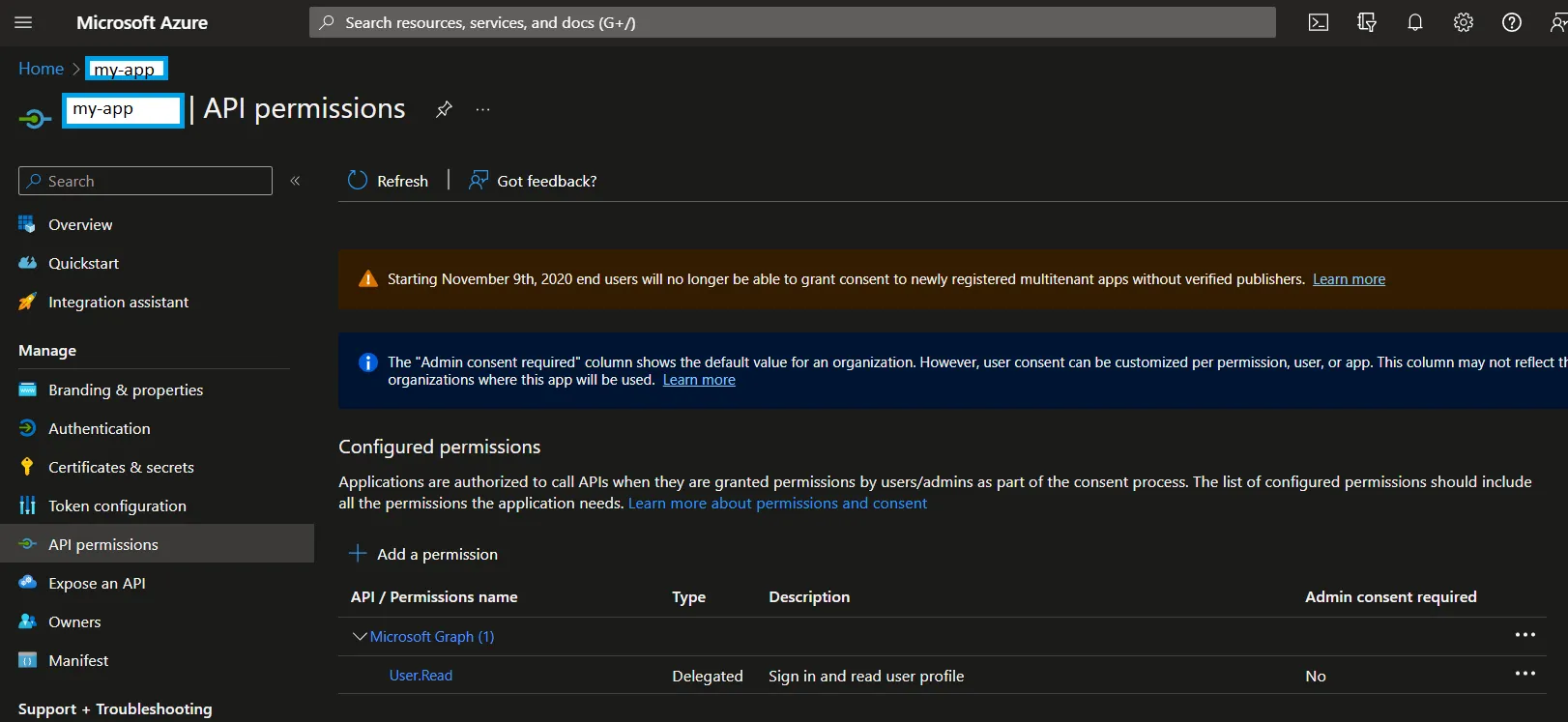Click the Refresh icon button
This screenshot has height=722, width=1568.
tap(358, 181)
